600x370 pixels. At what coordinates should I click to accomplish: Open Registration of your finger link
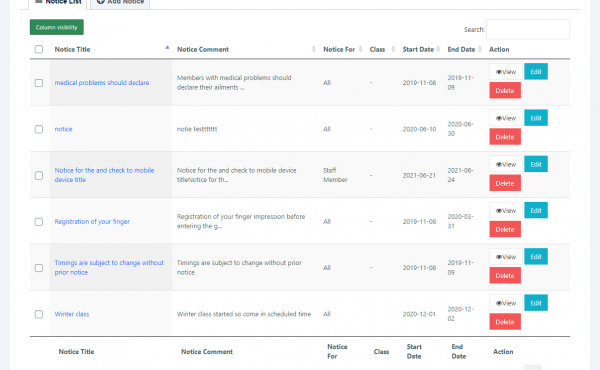point(92,222)
